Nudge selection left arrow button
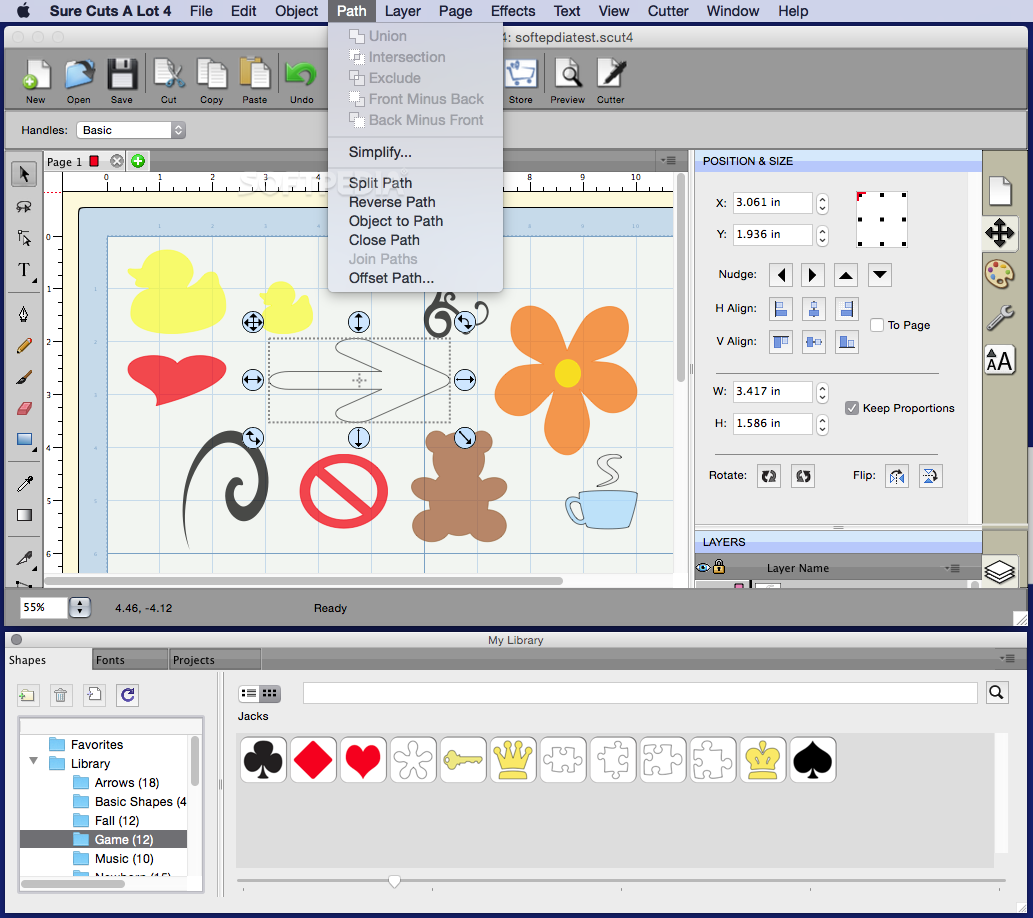The height and width of the screenshot is (918, 1033). (781, 275)
